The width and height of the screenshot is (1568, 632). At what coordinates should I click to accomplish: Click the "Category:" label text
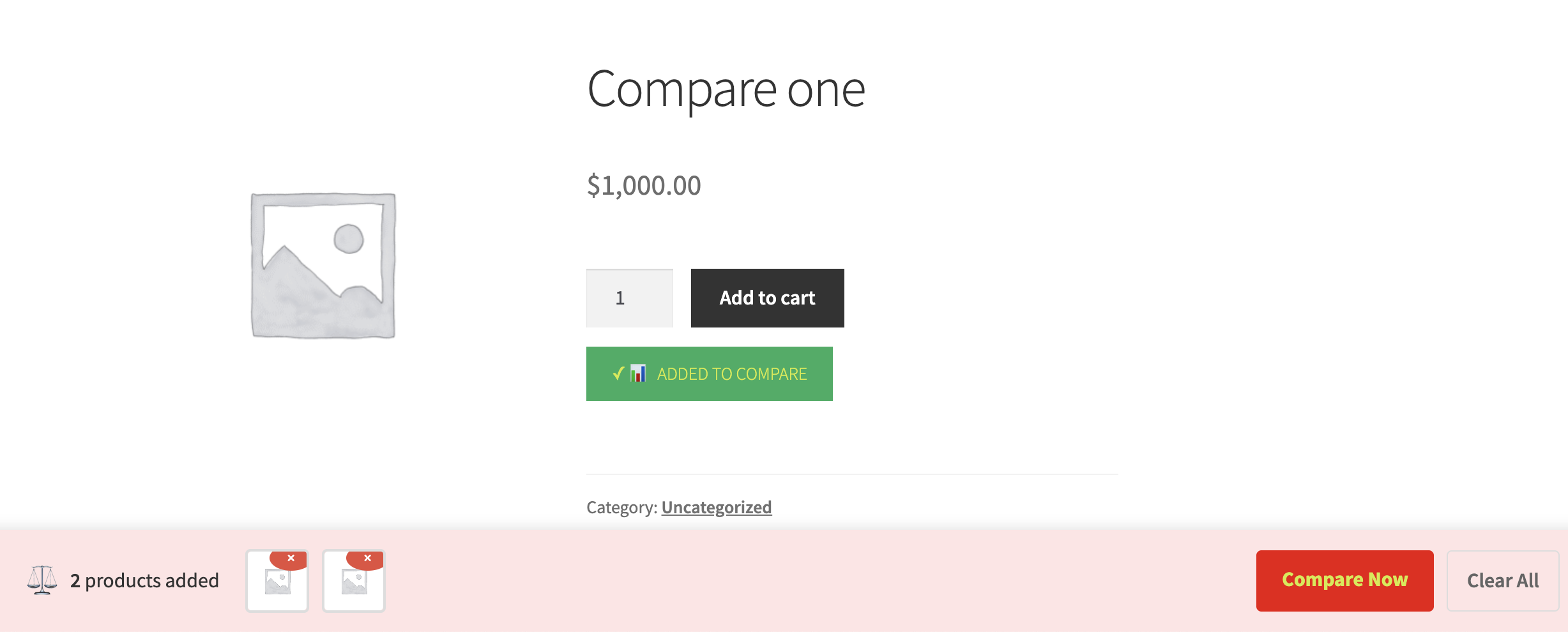[x=621, y=508]
